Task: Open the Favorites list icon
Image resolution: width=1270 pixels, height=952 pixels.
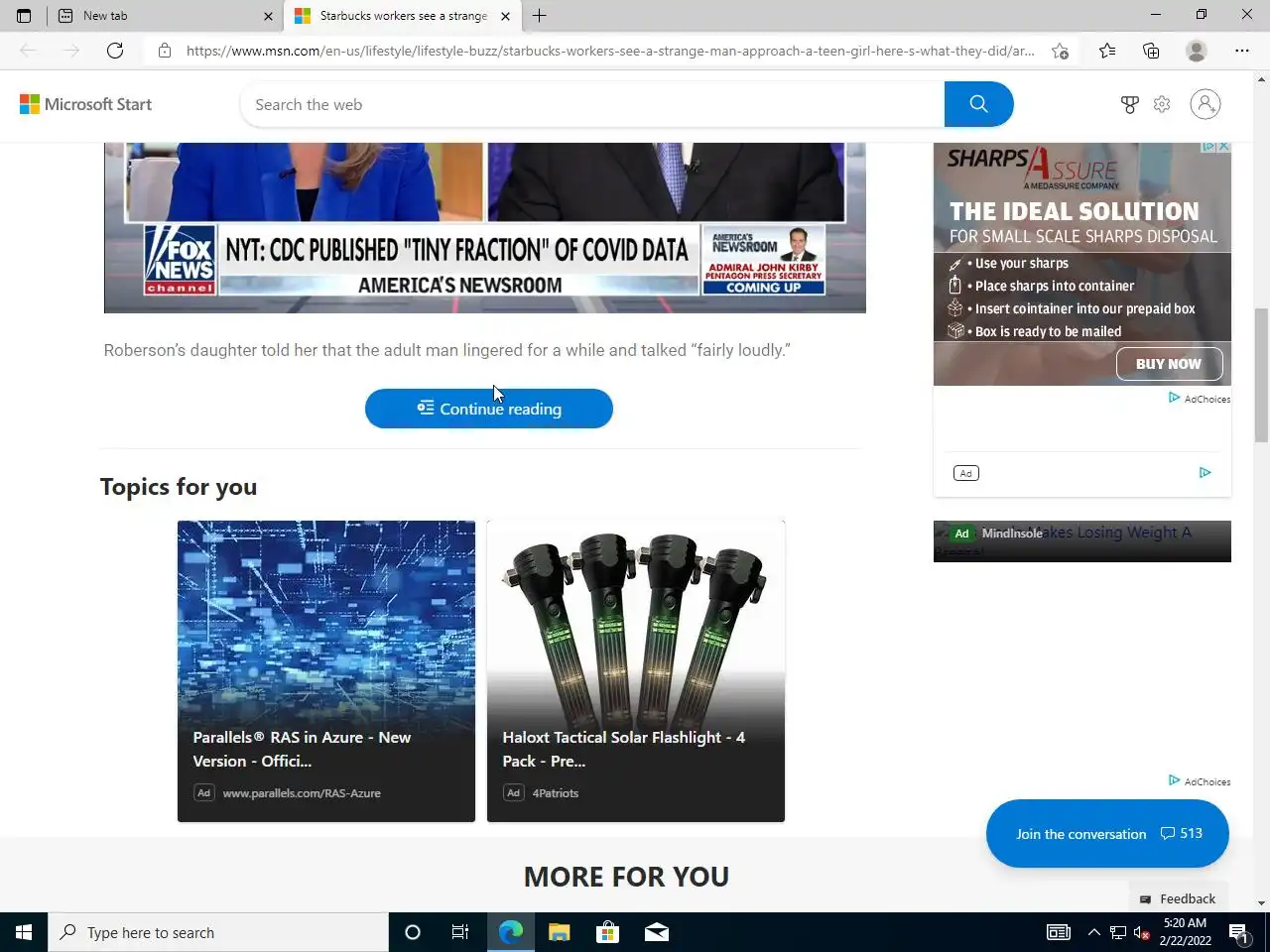Action: click(1107, 51)
